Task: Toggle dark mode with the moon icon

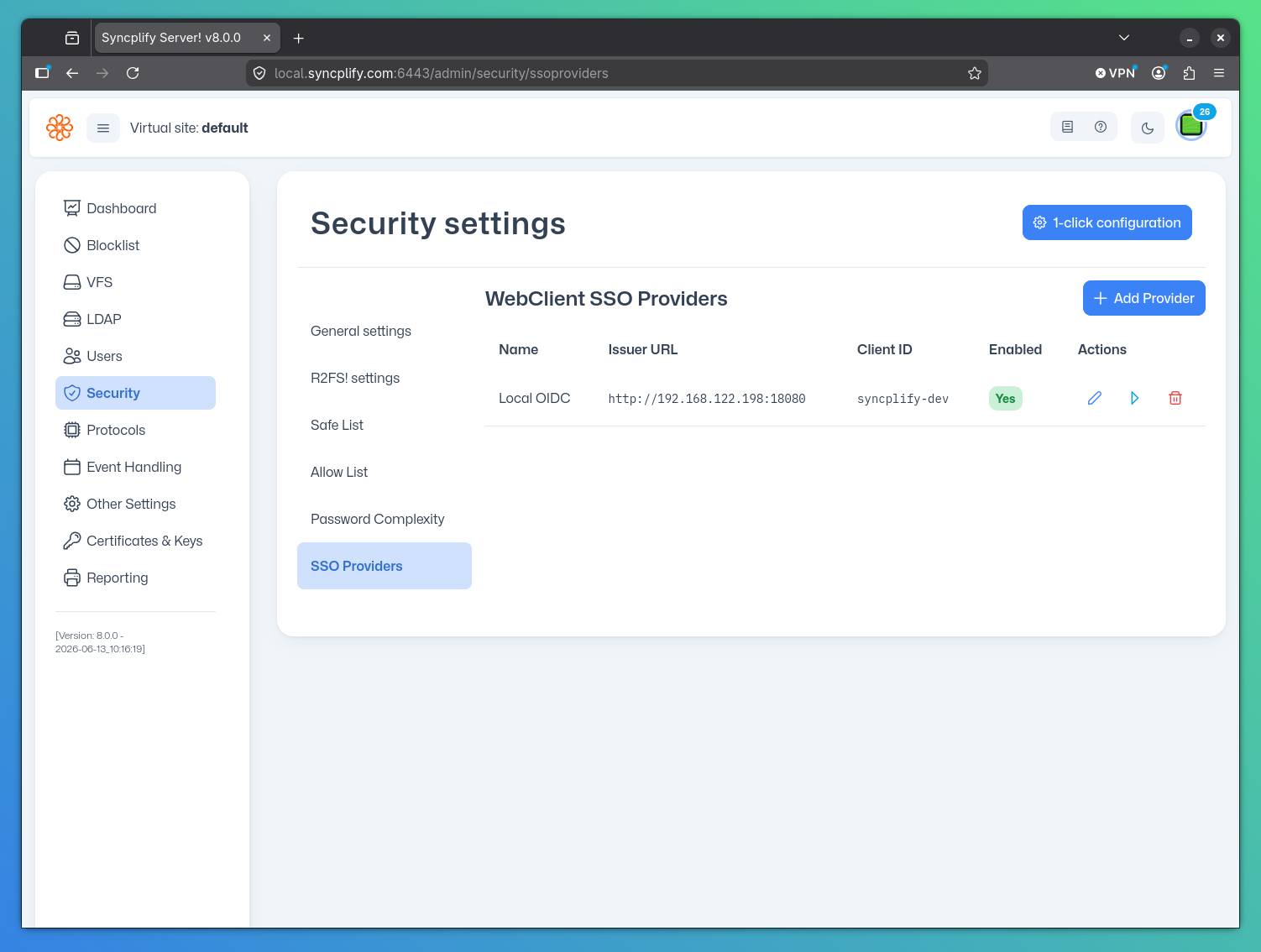Action: click(1148, 128)
